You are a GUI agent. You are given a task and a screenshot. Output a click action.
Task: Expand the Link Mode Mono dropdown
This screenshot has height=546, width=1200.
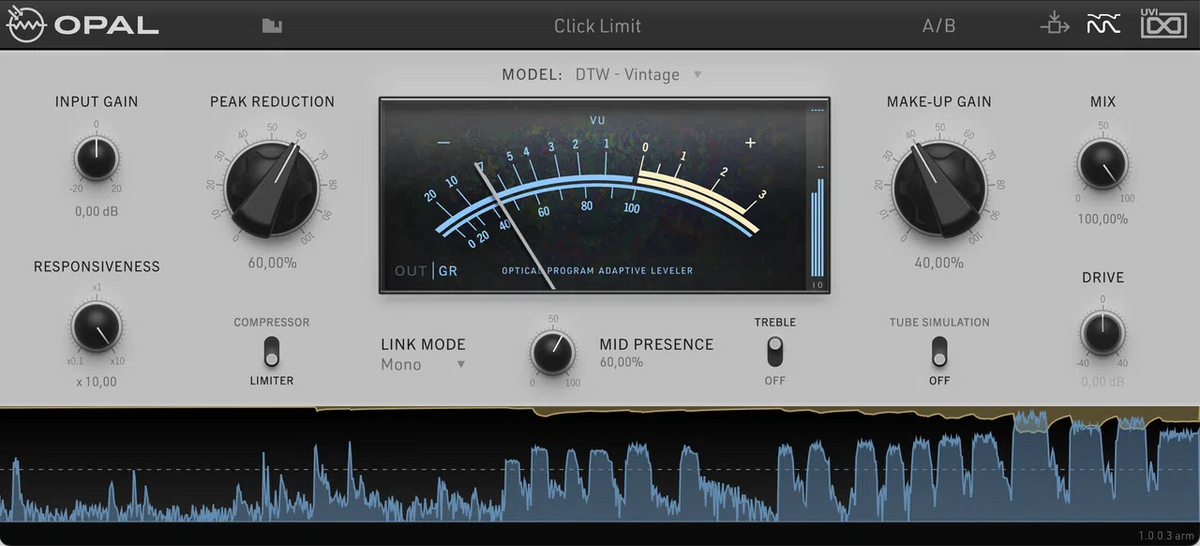coord(423,365)
